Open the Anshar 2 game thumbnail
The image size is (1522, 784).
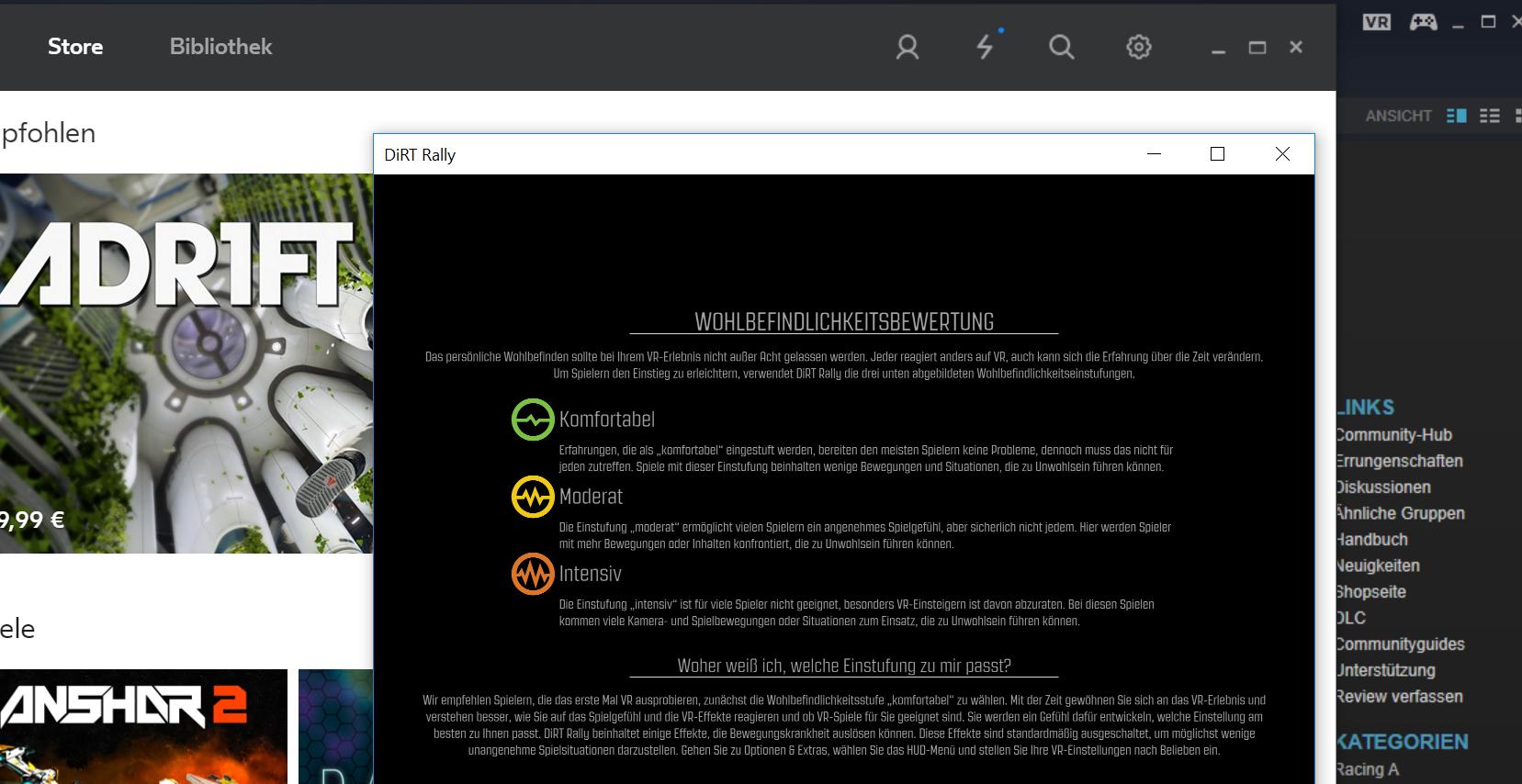click(143, 726)
